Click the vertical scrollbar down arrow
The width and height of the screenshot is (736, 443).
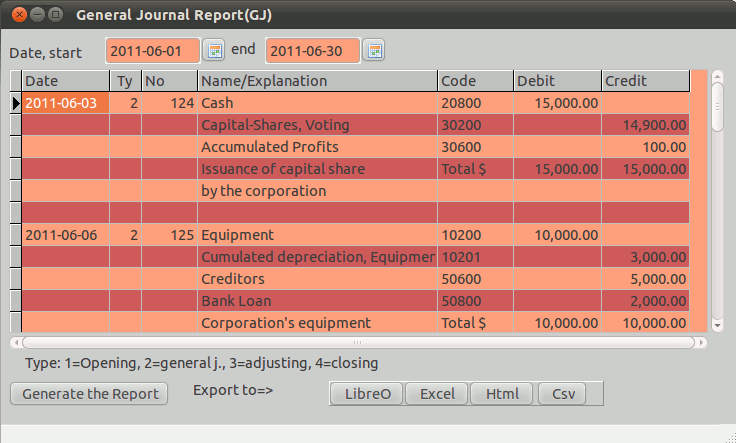click(x=716, y=324)
